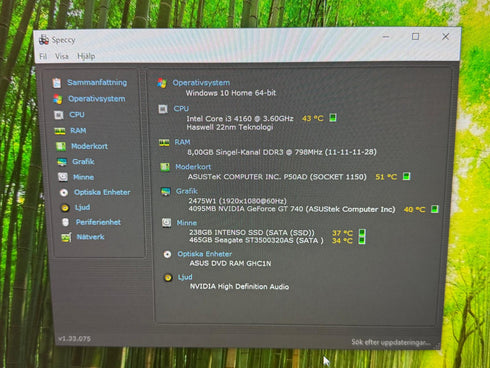This screenshot has width=490, height=368.
Task: Click the green temperature indicator next to 43 °C
Action: click(333, 118)
